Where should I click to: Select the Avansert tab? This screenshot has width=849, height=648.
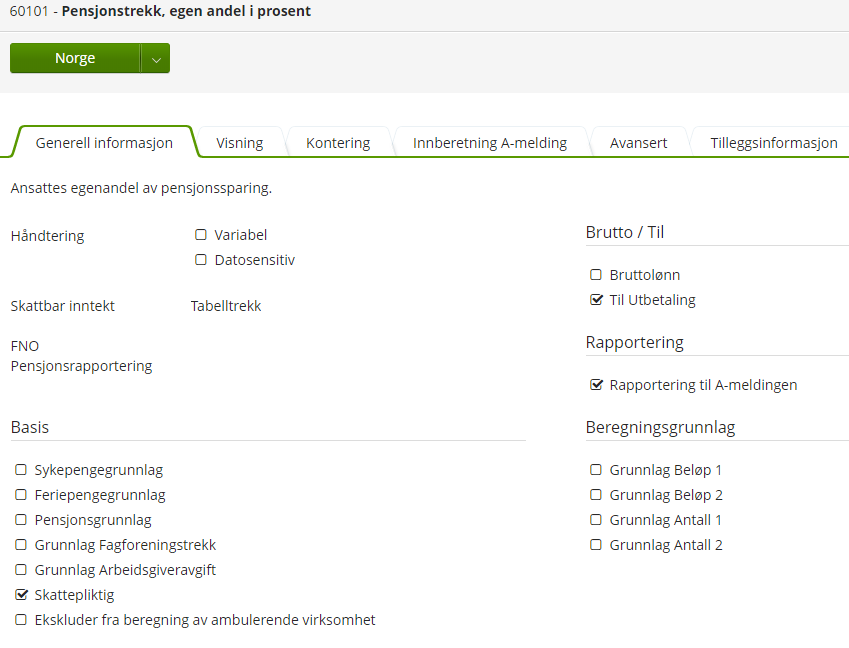[639, 143]
